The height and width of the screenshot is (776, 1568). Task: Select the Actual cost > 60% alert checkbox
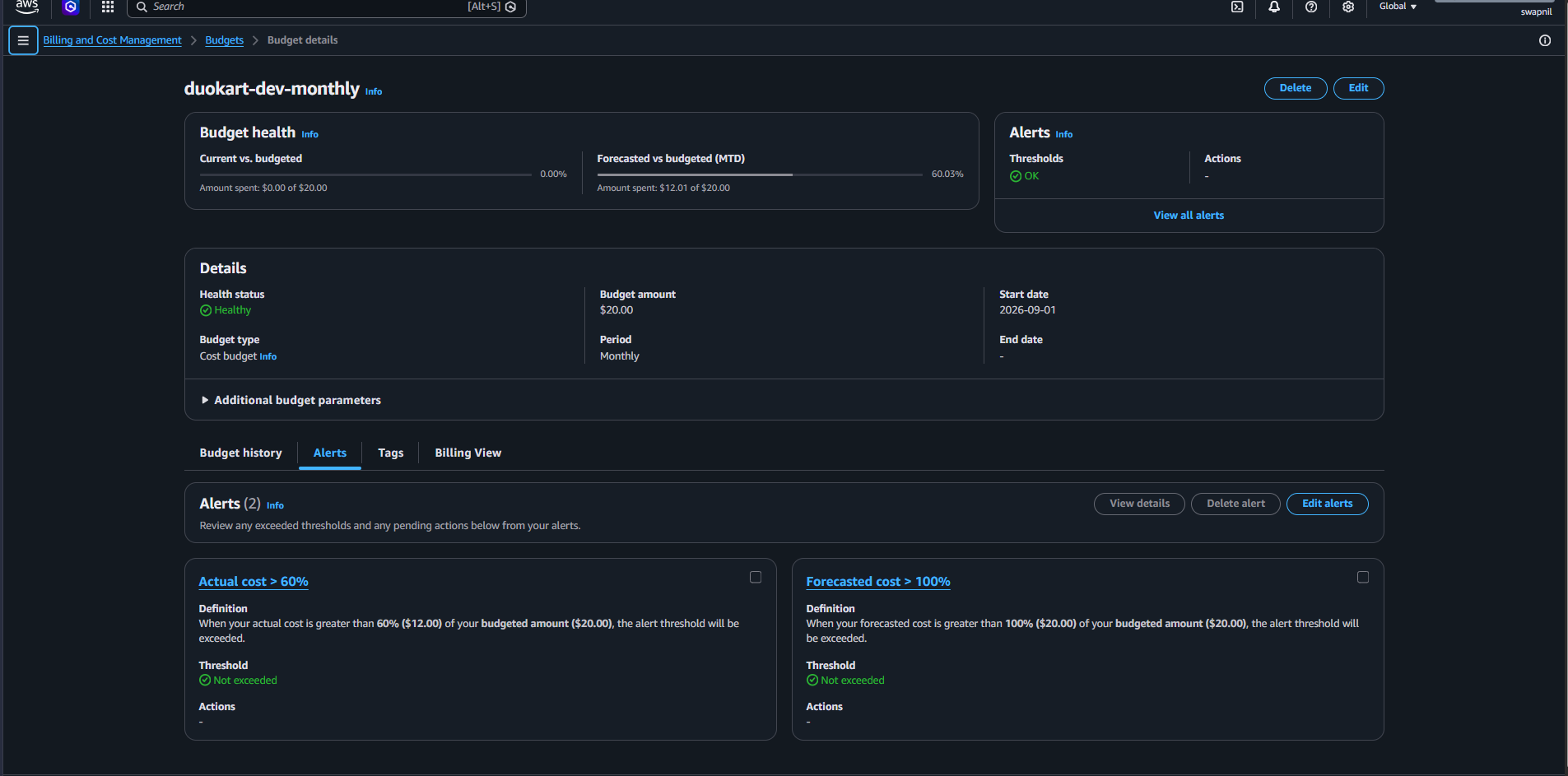click(756, 578)
